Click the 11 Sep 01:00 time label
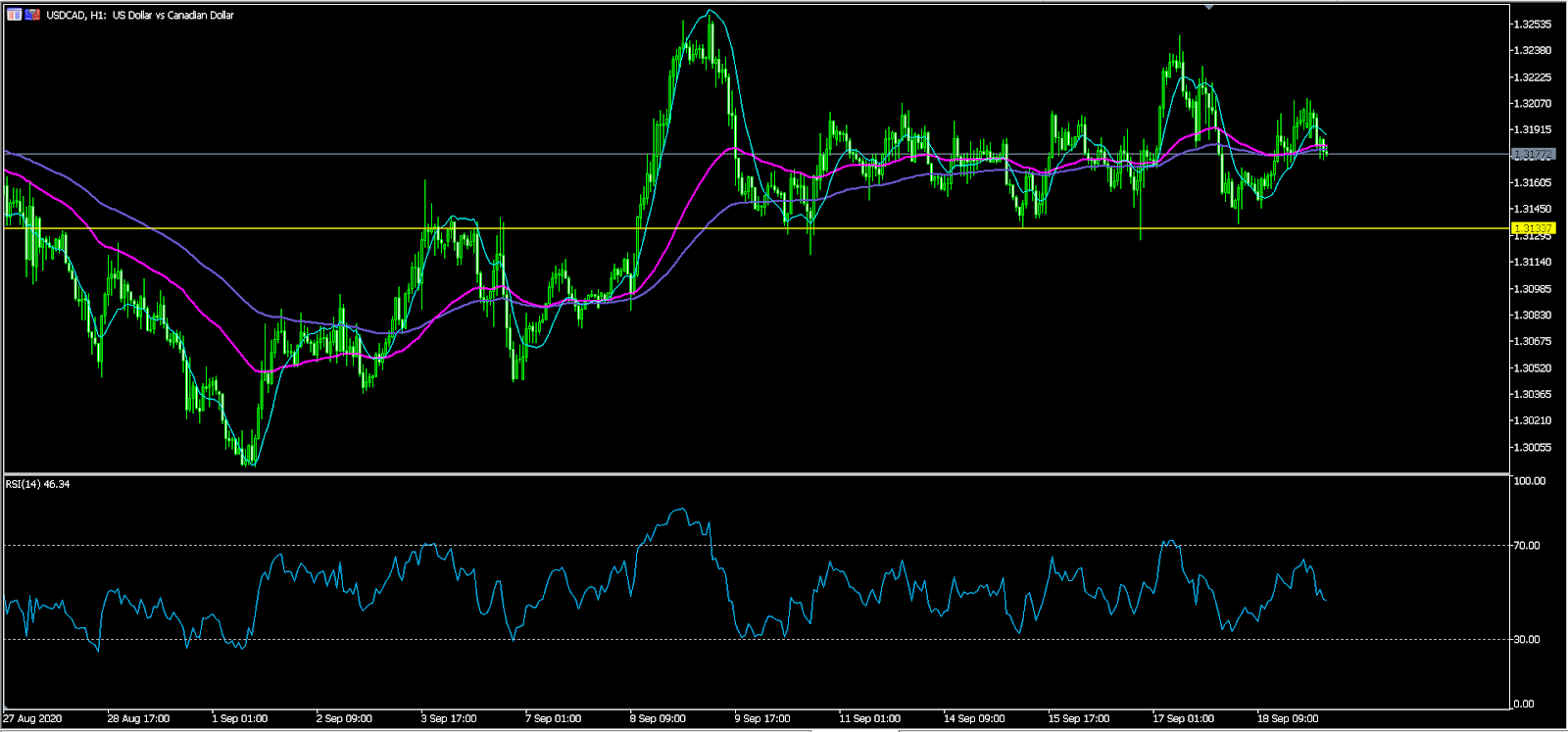This screenshot has width=1568, height=732. [869, 718]
